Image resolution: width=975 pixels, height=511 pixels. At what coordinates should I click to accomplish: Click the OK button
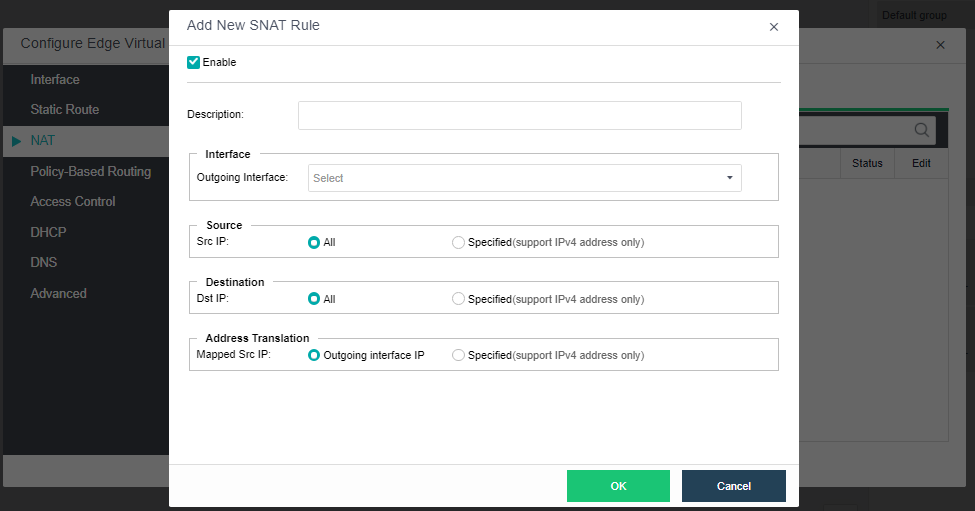pos(618,486)
